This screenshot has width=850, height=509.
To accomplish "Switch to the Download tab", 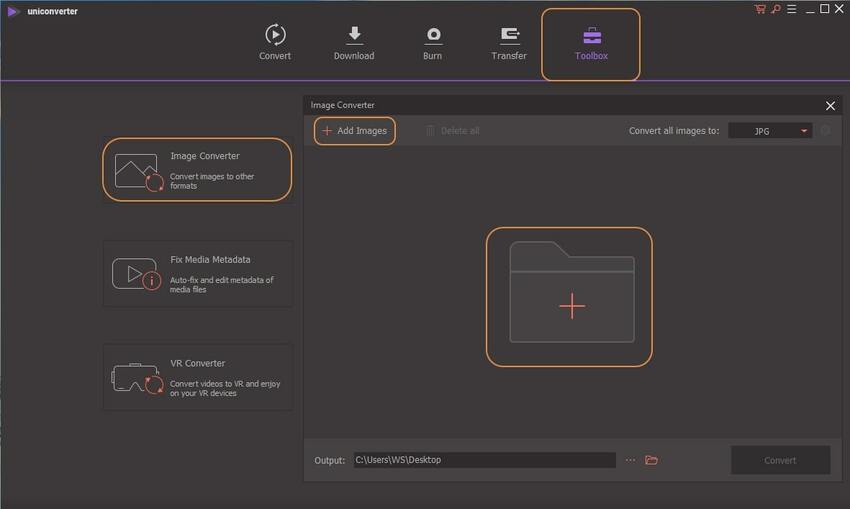I will click(354, 43).
